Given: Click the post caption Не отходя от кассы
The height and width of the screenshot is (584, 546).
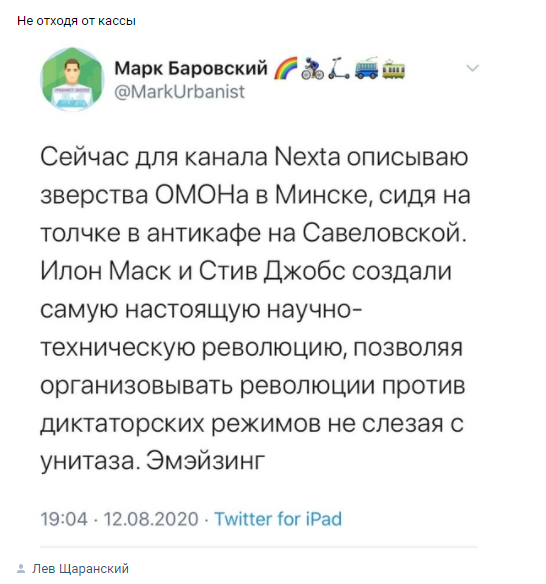Looking at the screenshot, I should click(x=76, y=21).
